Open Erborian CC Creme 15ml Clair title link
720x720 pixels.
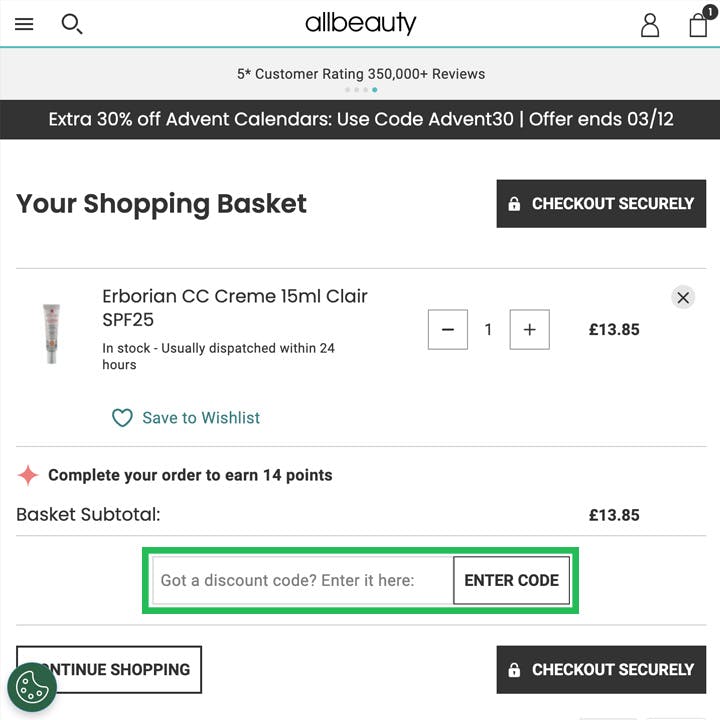235,308
